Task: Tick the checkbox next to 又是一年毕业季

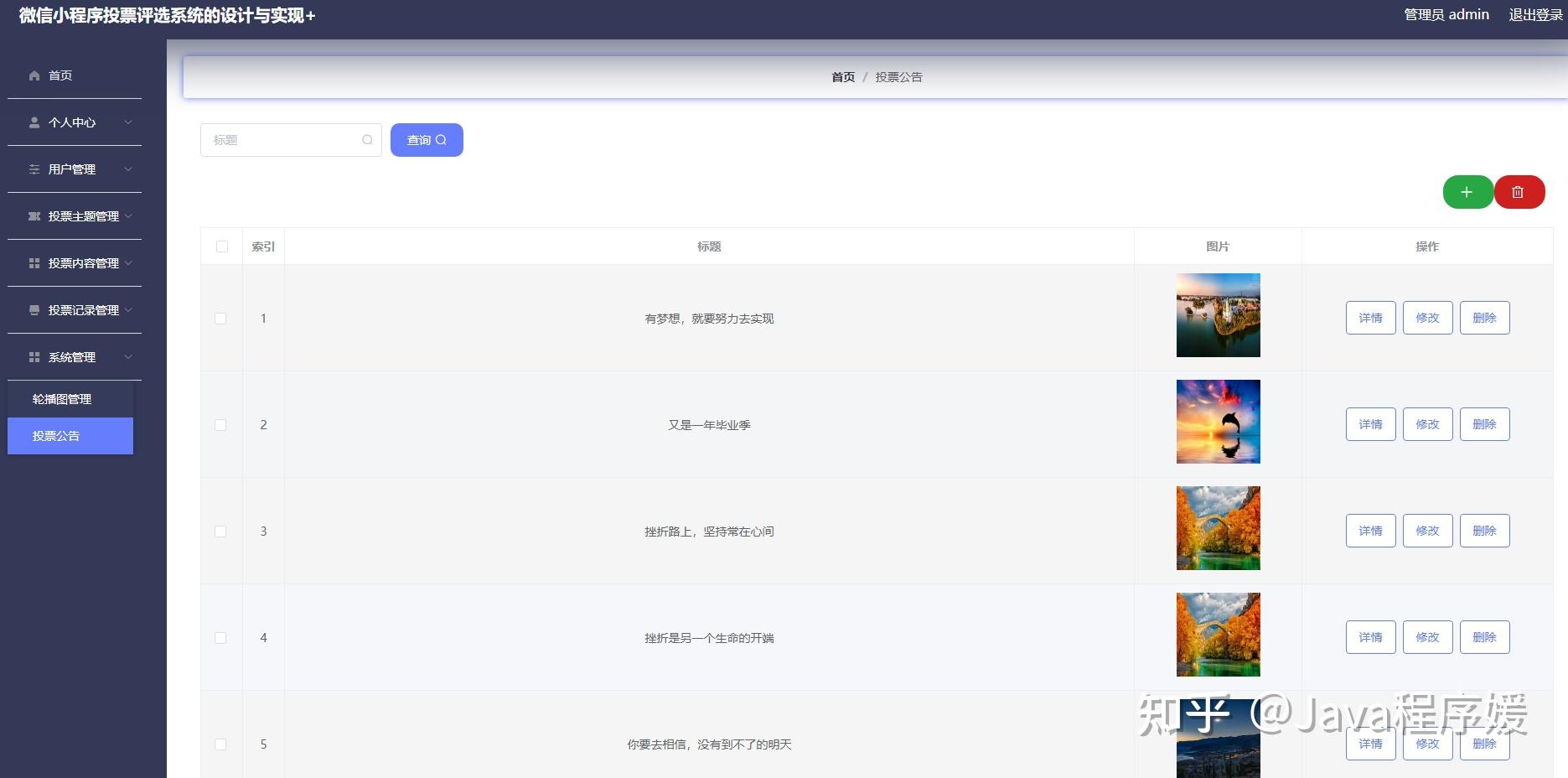Action: 220,425
